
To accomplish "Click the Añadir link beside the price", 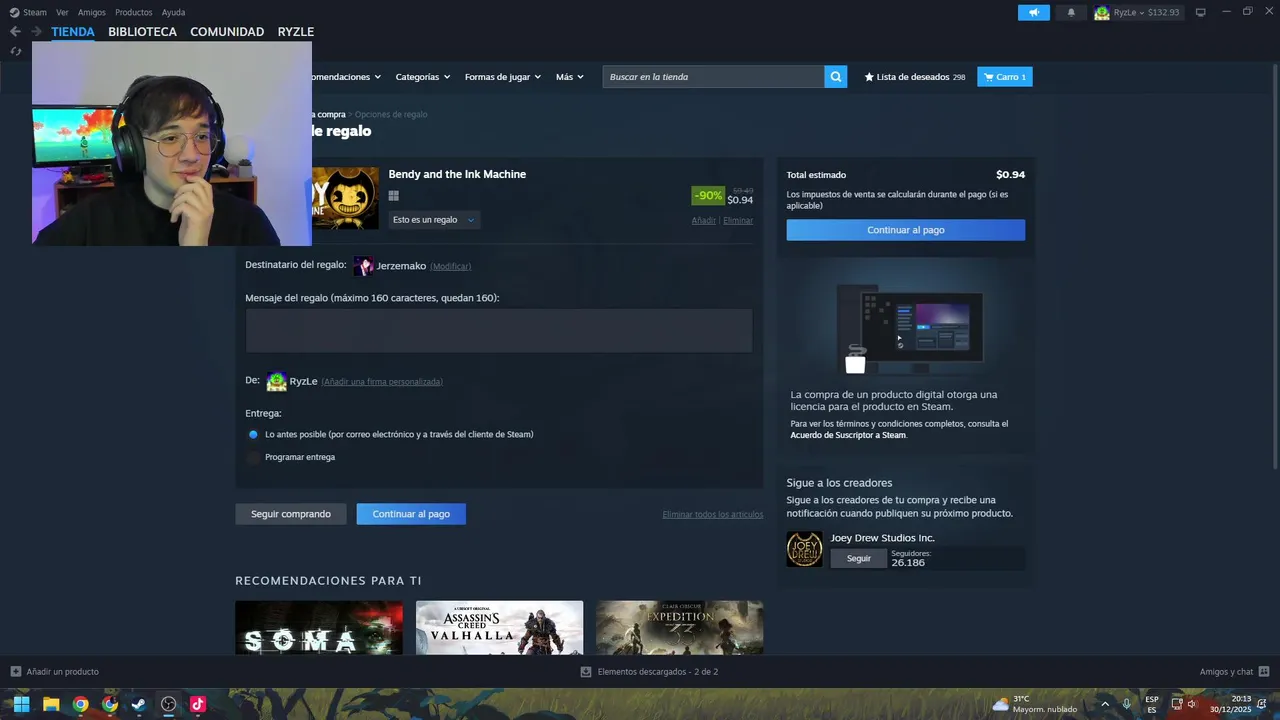I will click(704, 220).
